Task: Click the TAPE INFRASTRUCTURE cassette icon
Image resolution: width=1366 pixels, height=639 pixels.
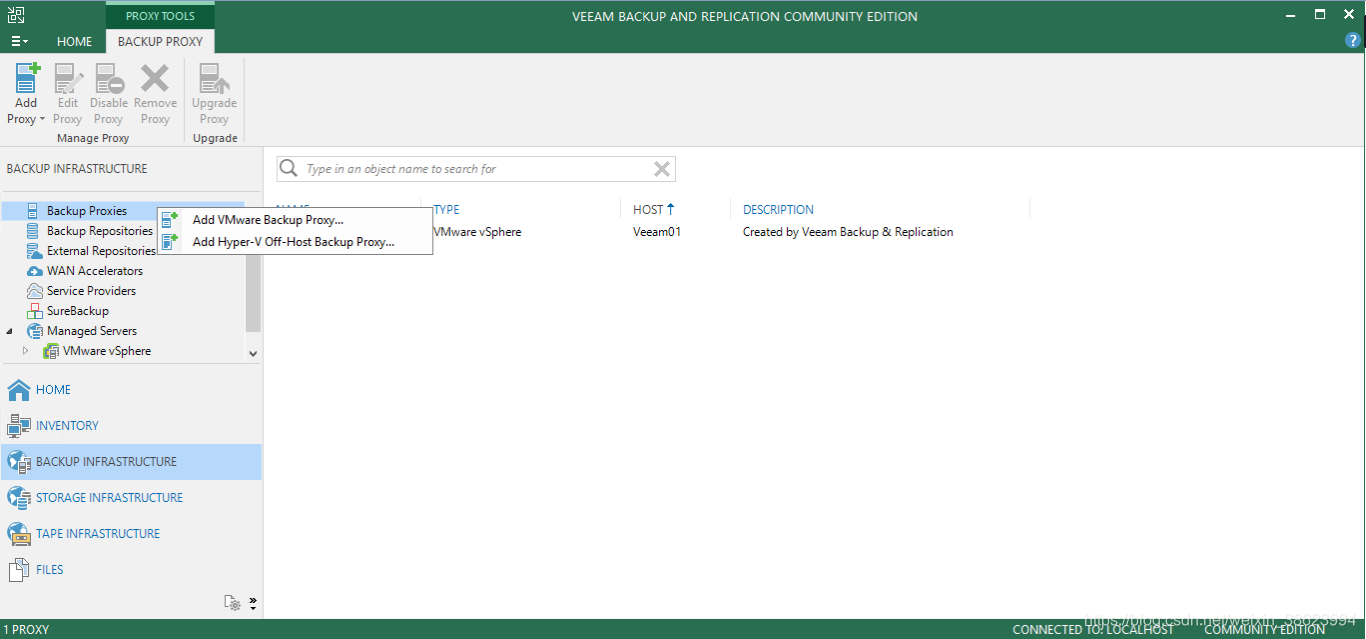Action: point(19,534)
